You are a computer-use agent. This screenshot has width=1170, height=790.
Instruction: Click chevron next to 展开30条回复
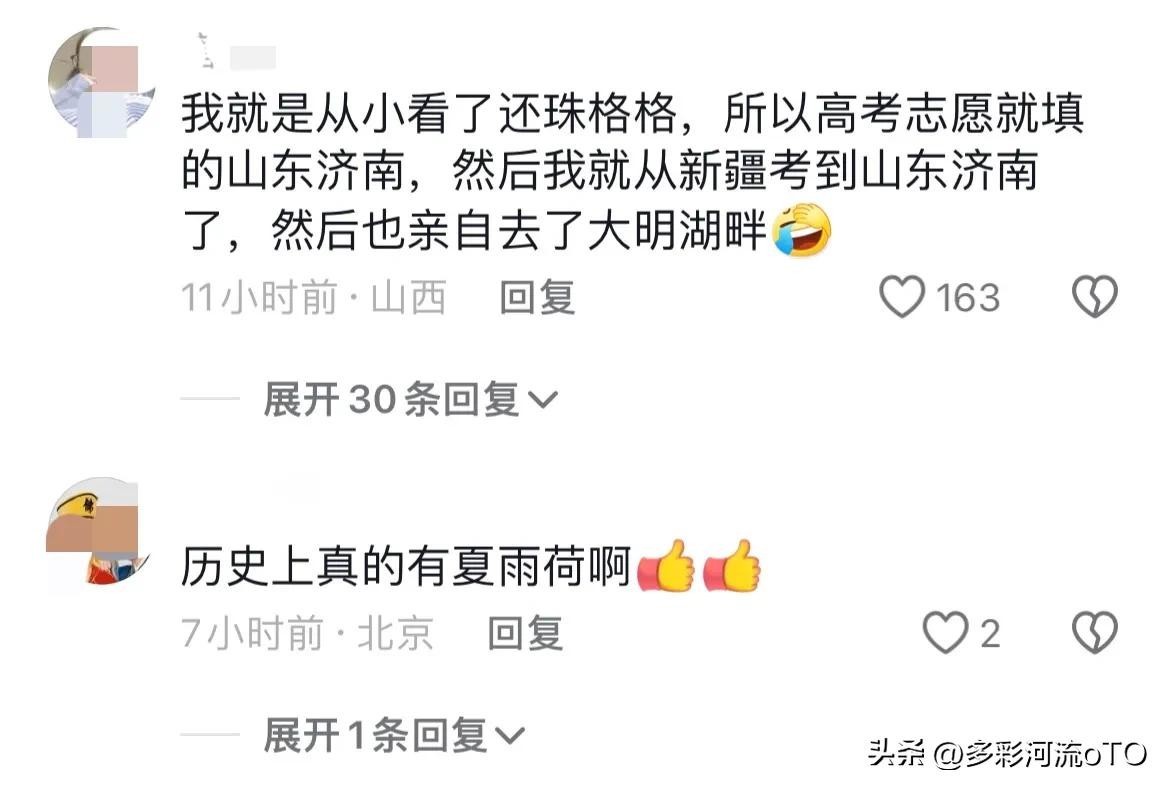tap(542, 401)
